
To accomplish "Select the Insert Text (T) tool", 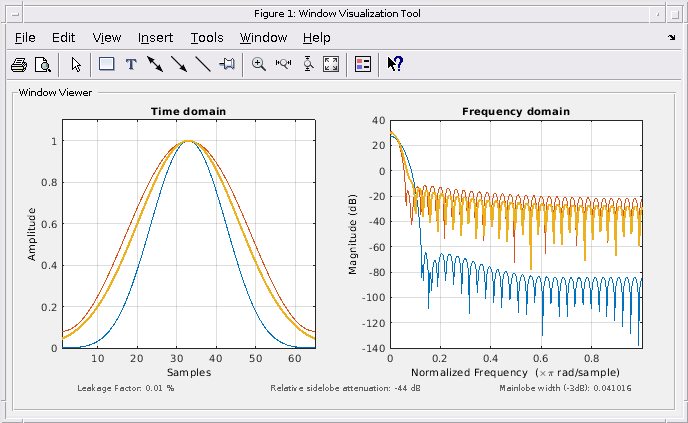I will coord(131,65).
